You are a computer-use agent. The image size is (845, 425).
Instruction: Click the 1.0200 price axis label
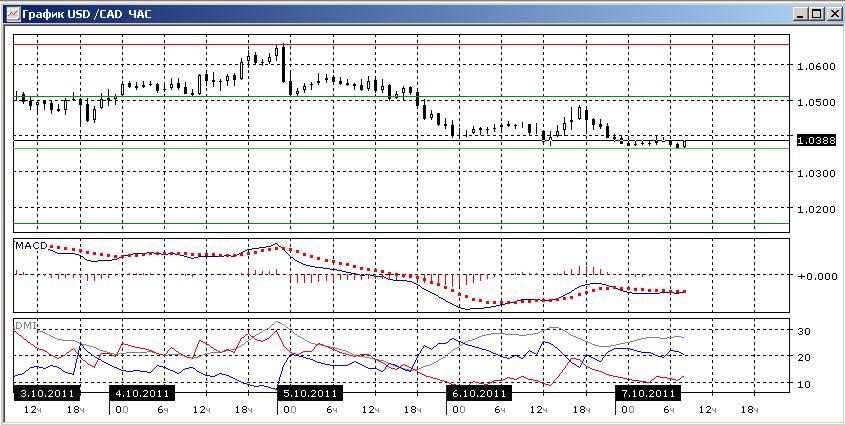tap(815, 209)
